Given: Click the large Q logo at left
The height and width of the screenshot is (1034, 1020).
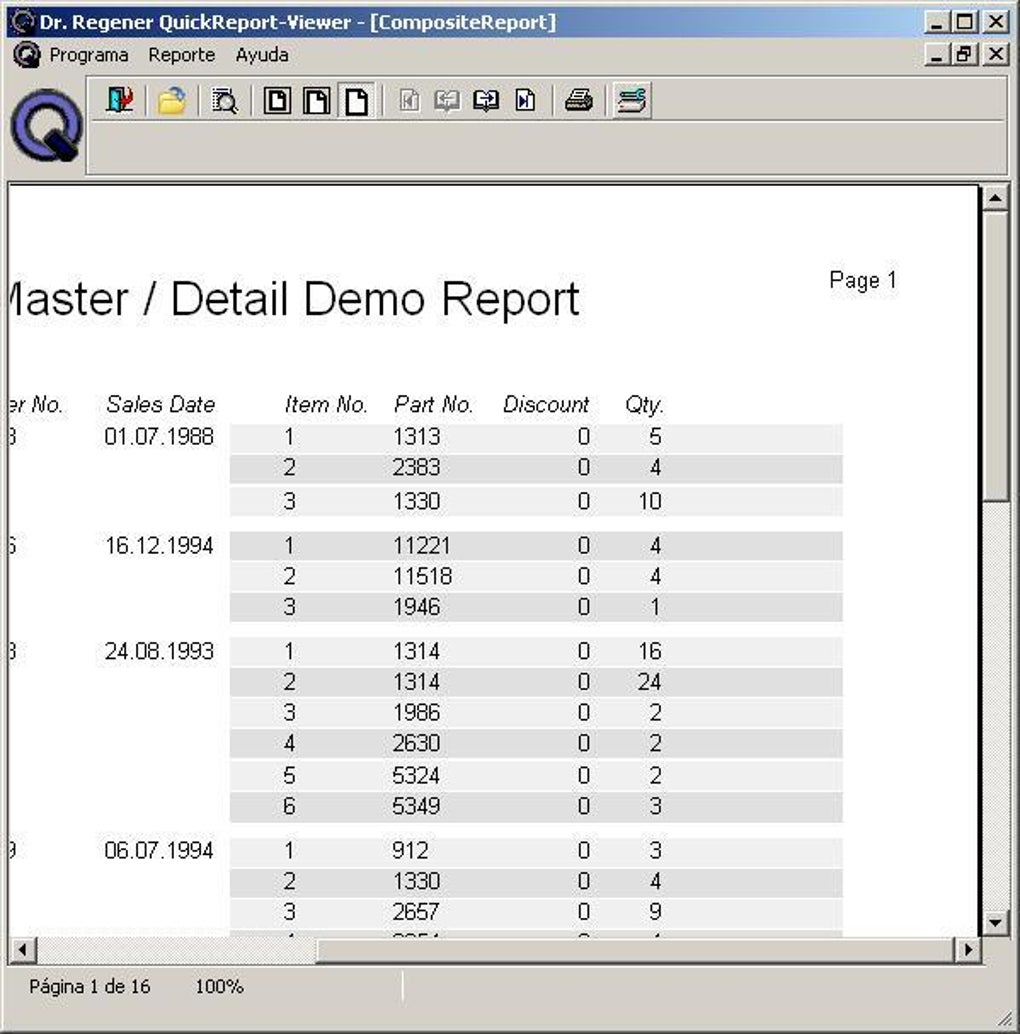Looking at the screenshot, I should 47,125.
